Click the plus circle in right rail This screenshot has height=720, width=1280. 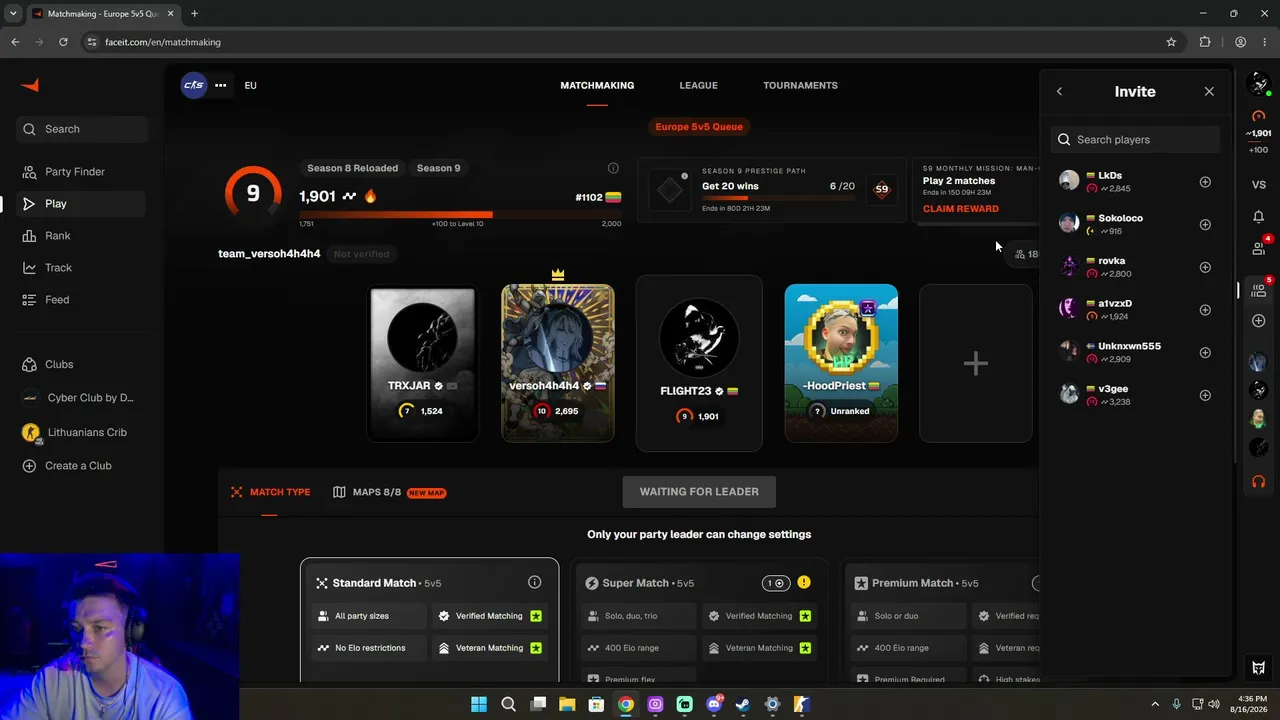1258,321
